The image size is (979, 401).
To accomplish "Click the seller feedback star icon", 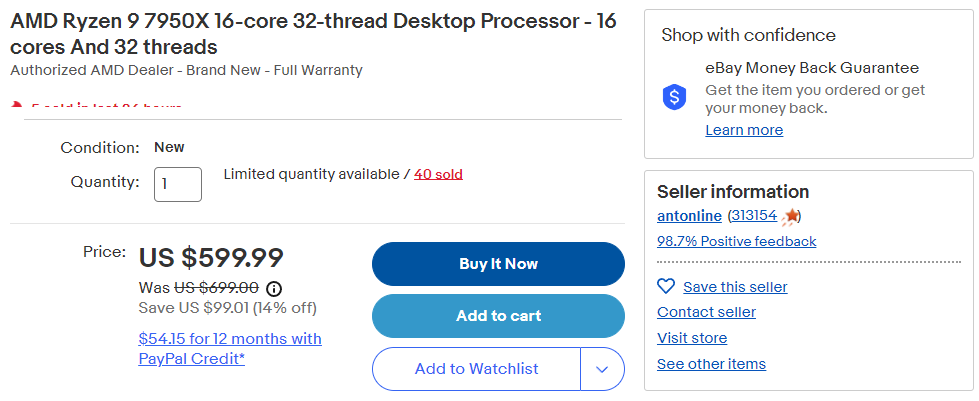I will pos(791,216).
